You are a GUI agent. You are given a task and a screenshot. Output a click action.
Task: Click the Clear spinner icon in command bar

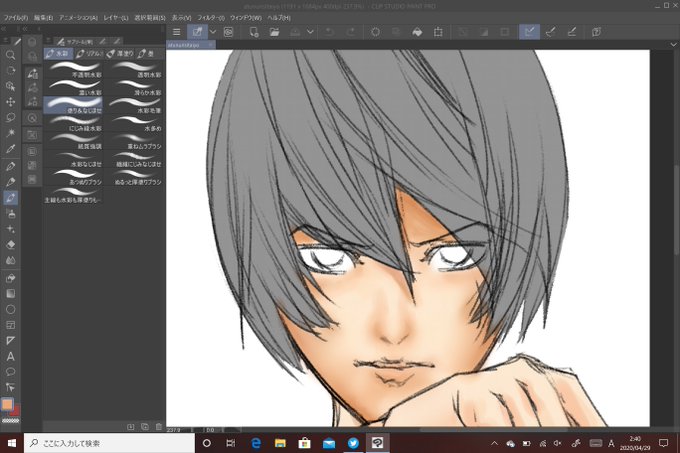tap(375, 32)
